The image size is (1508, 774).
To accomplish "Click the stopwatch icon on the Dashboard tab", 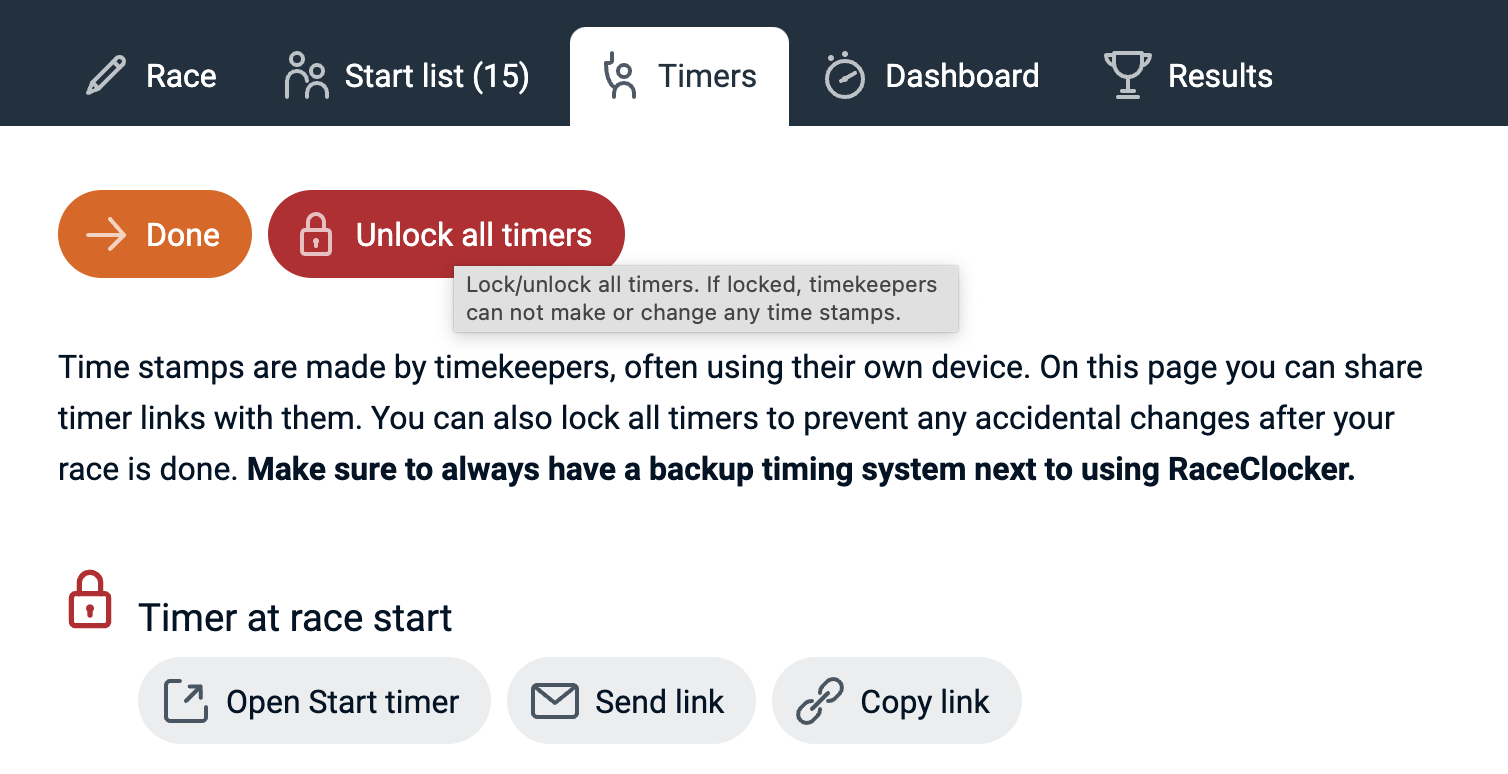I will tap(845, 76).
